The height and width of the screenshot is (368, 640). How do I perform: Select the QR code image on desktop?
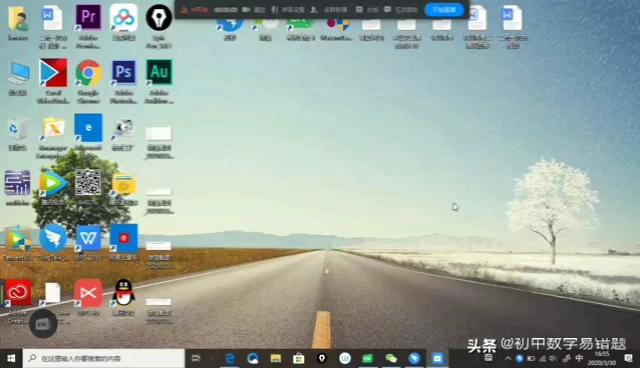88,182
